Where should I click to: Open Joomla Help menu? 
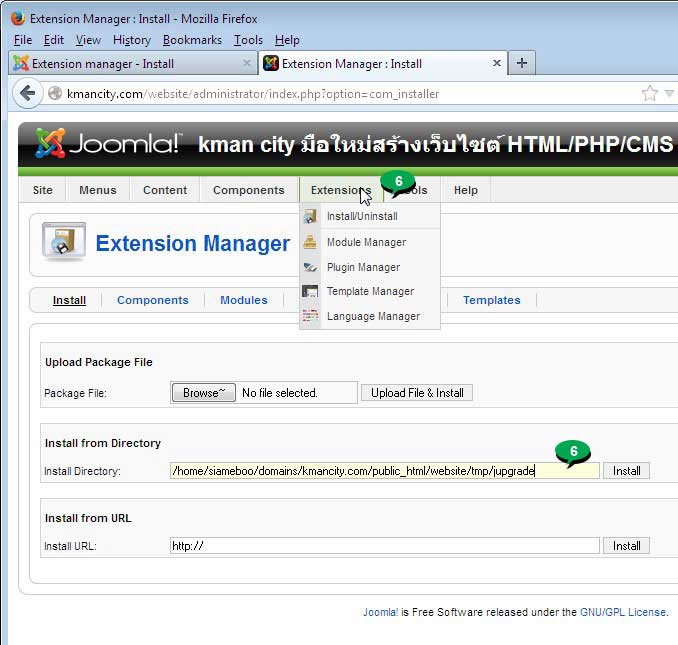point(466,190)
